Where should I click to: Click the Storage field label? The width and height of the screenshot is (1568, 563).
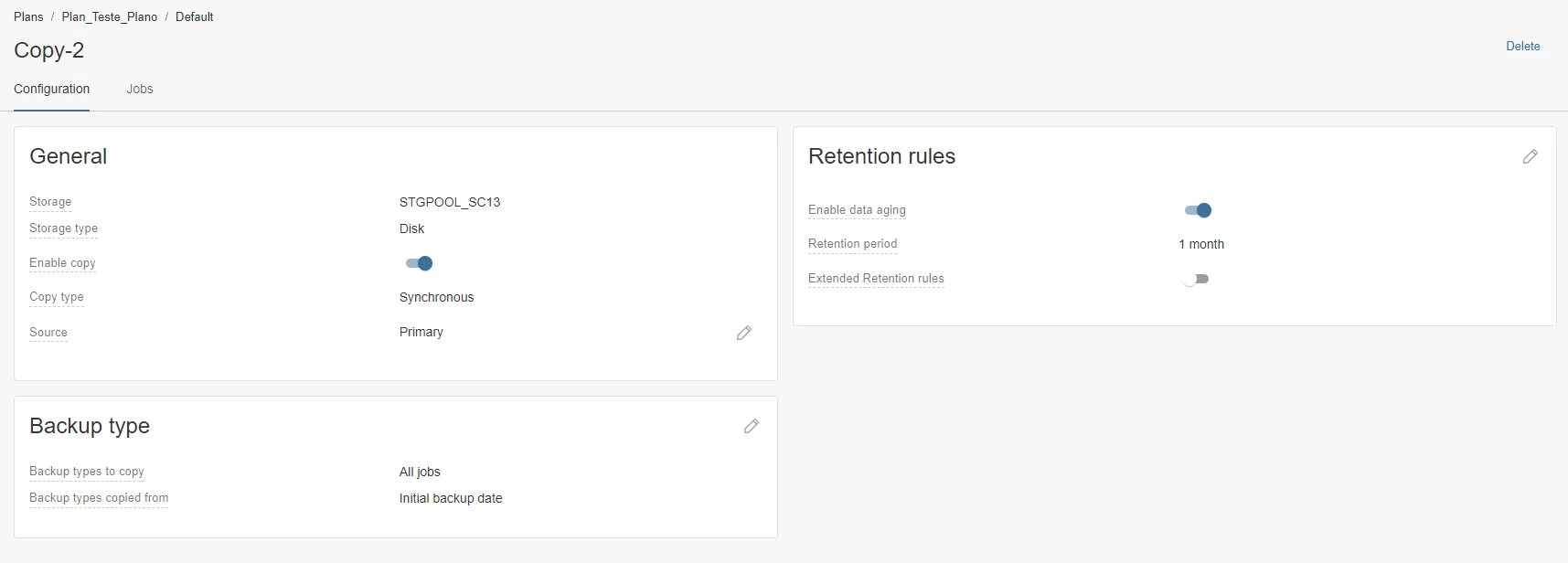point(50,201)
